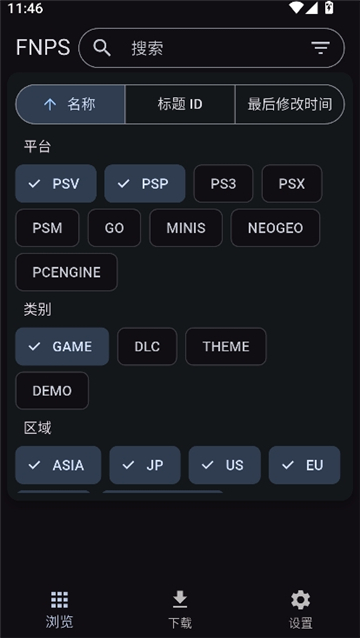Tap the ascending arrow on 名称 sort
The image size is (360, 638).
(x=50, y=105)
